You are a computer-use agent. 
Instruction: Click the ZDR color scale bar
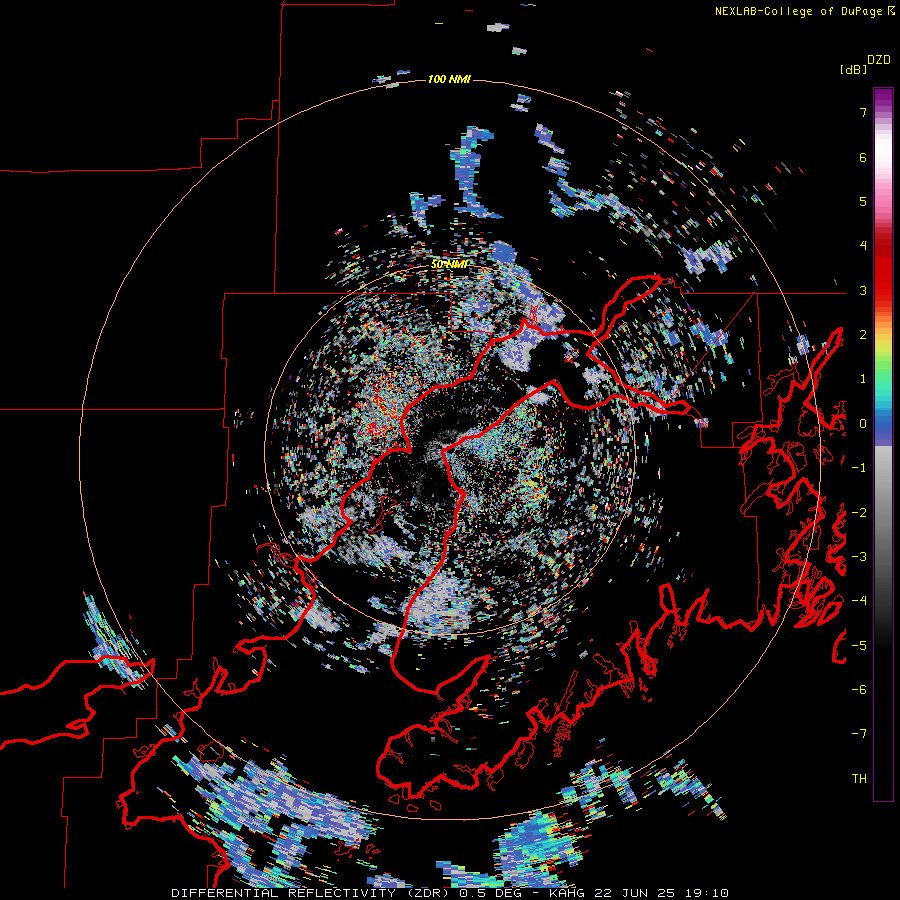[x=883, y=444]
